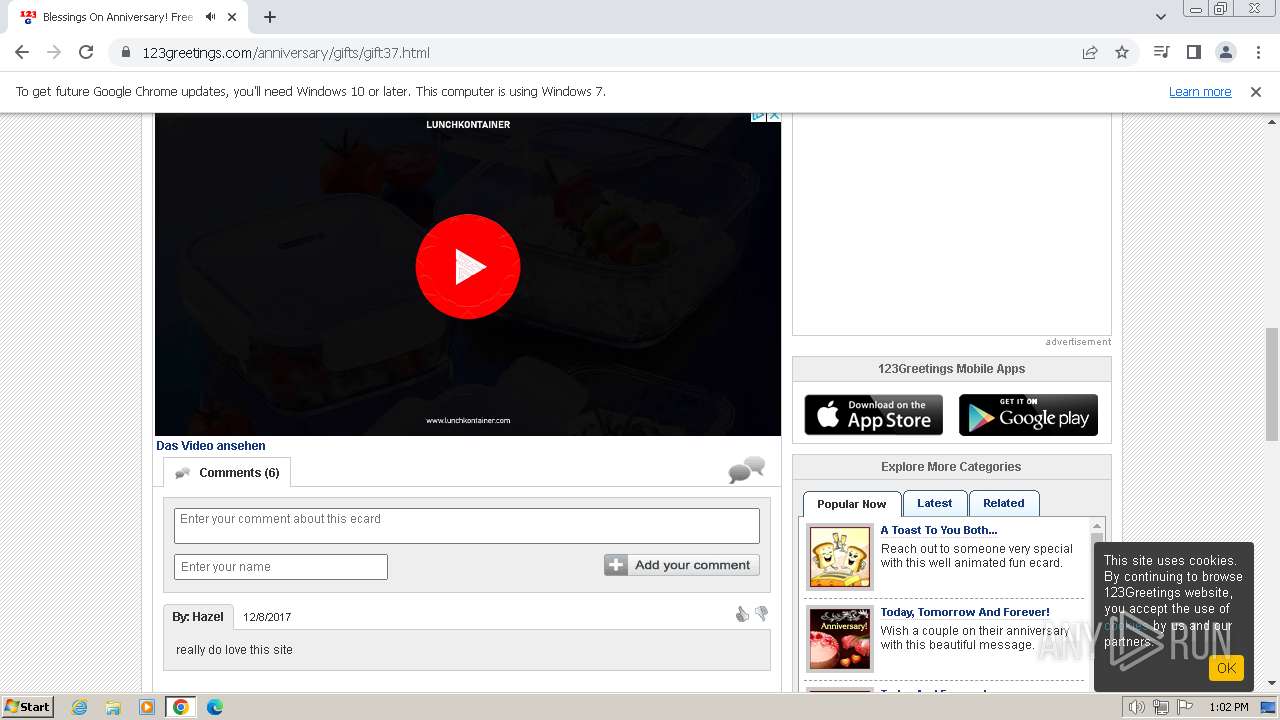Screen dimensions: 1280x720
Task: Click the browser back arrow
Action: tap(22, 53)
